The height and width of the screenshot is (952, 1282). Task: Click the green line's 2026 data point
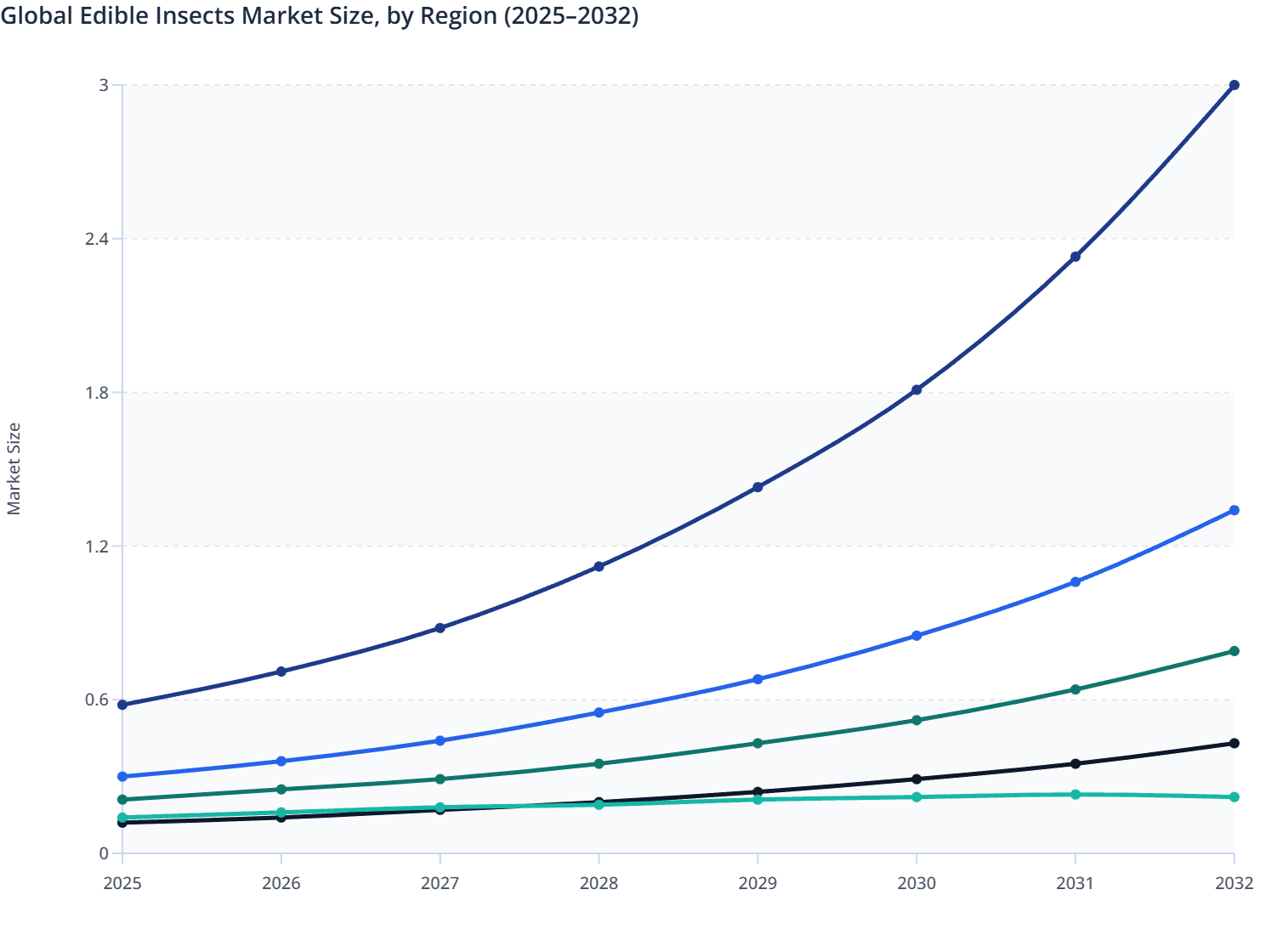tap(281, 790)
